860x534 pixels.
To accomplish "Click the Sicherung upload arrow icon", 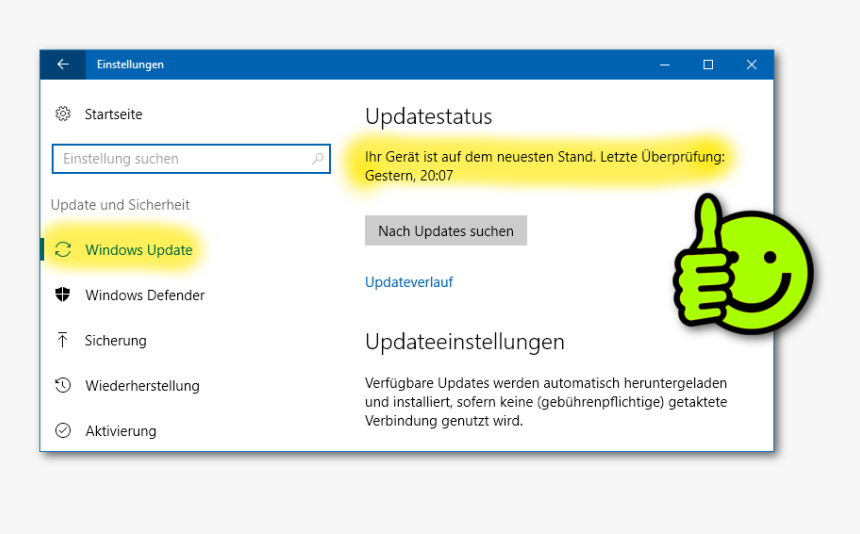I will coord(63,340).
